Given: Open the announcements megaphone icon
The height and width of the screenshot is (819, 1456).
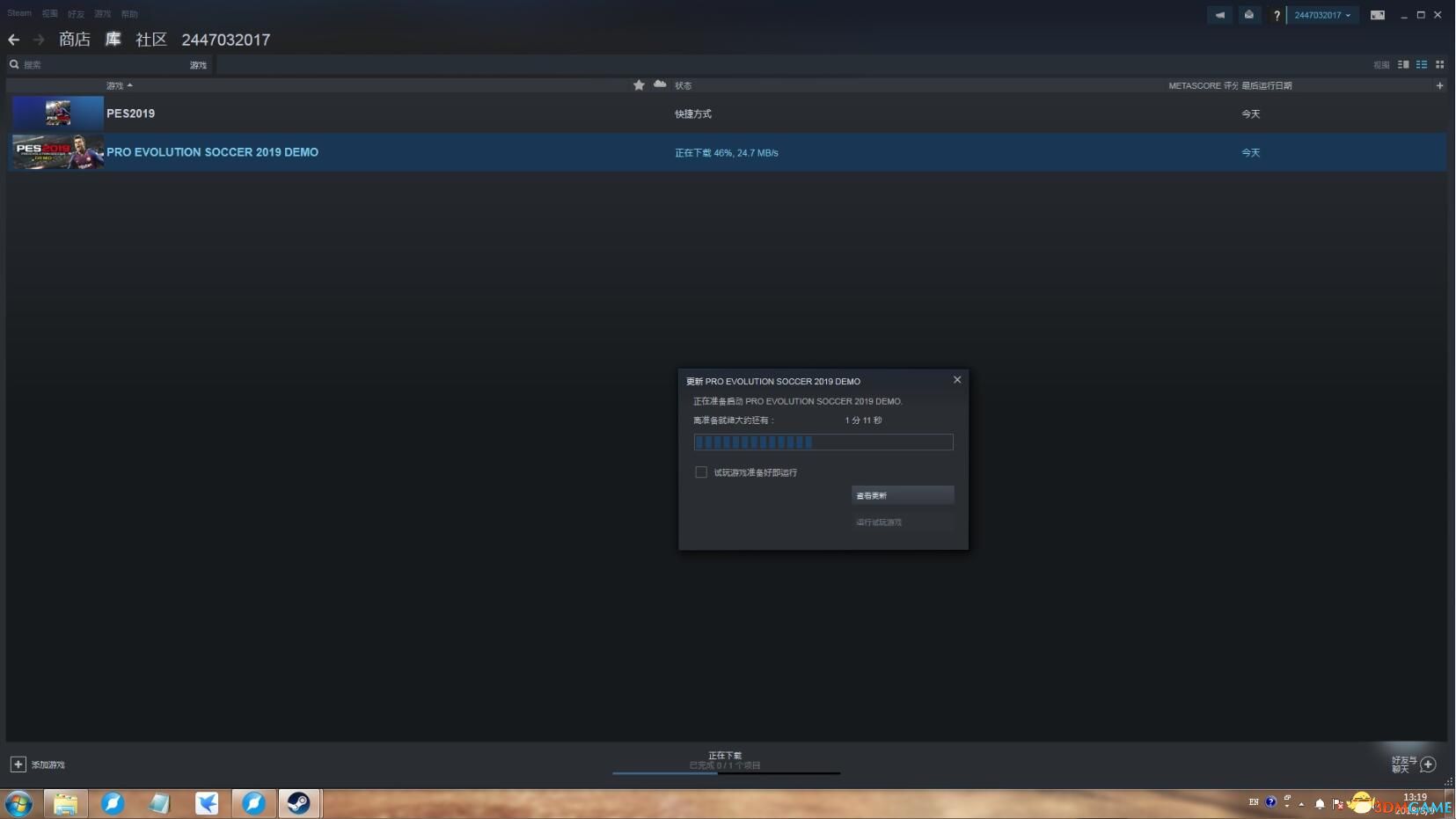Looking at the screenshot, I should 1219,15.
